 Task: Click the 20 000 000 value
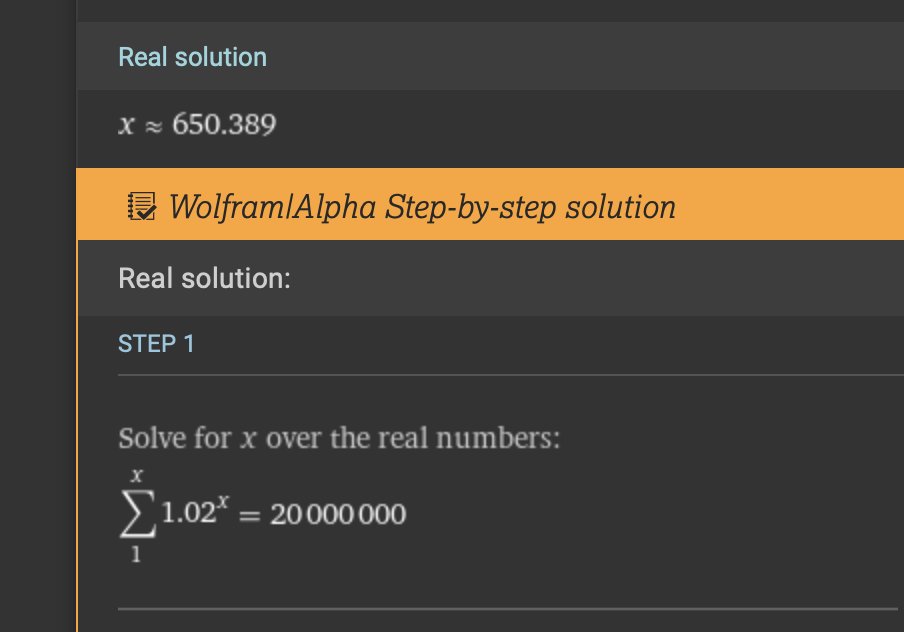point(338,514)
